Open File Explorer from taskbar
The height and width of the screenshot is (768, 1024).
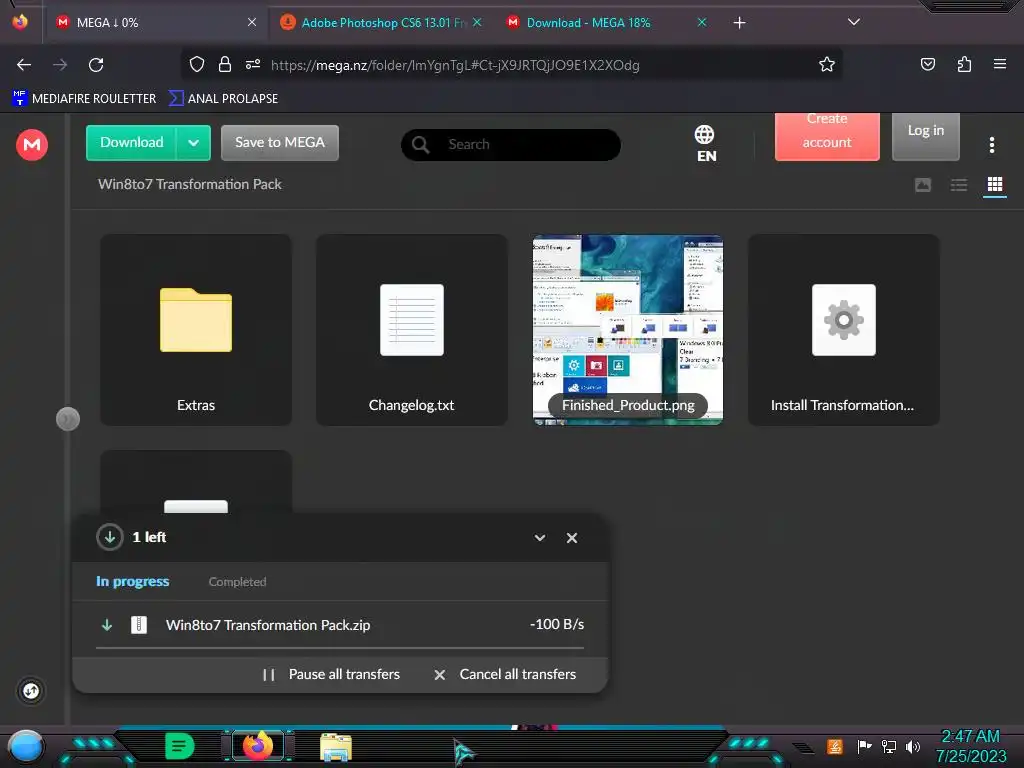[x=336, y=747]
